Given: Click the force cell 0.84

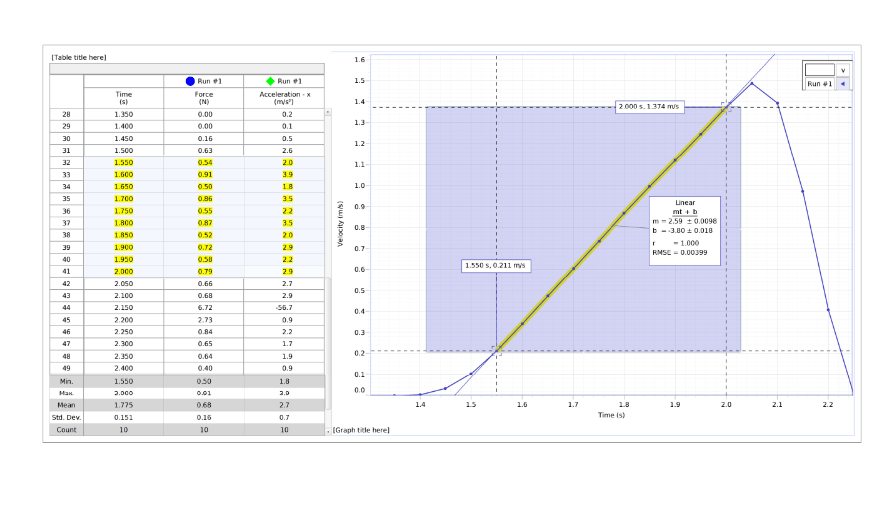Looking at the screenshot, I should pos(205,332).
